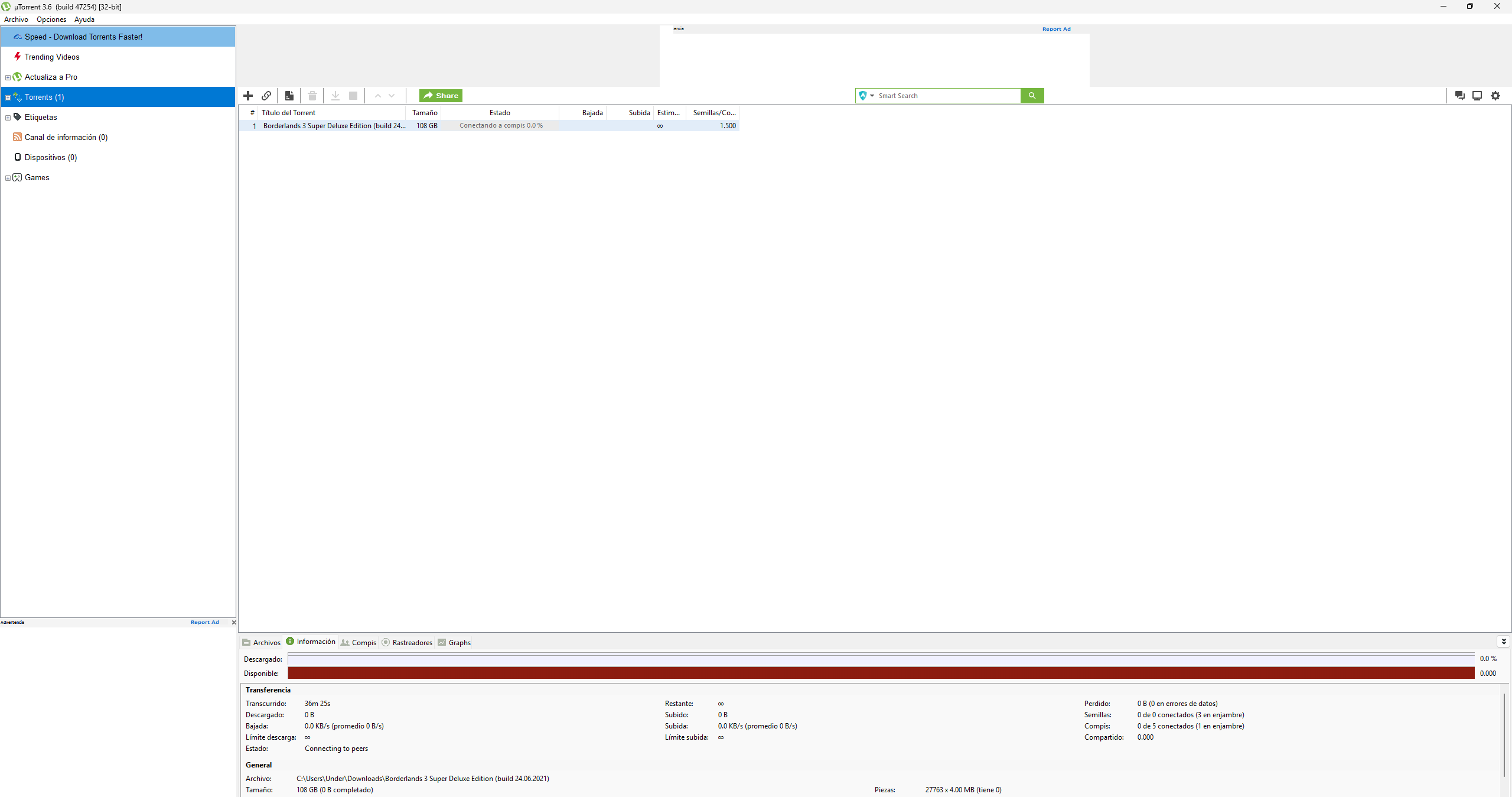Click the Remote monitor icon in toolbar
1512x797 pixels.
1477,96
